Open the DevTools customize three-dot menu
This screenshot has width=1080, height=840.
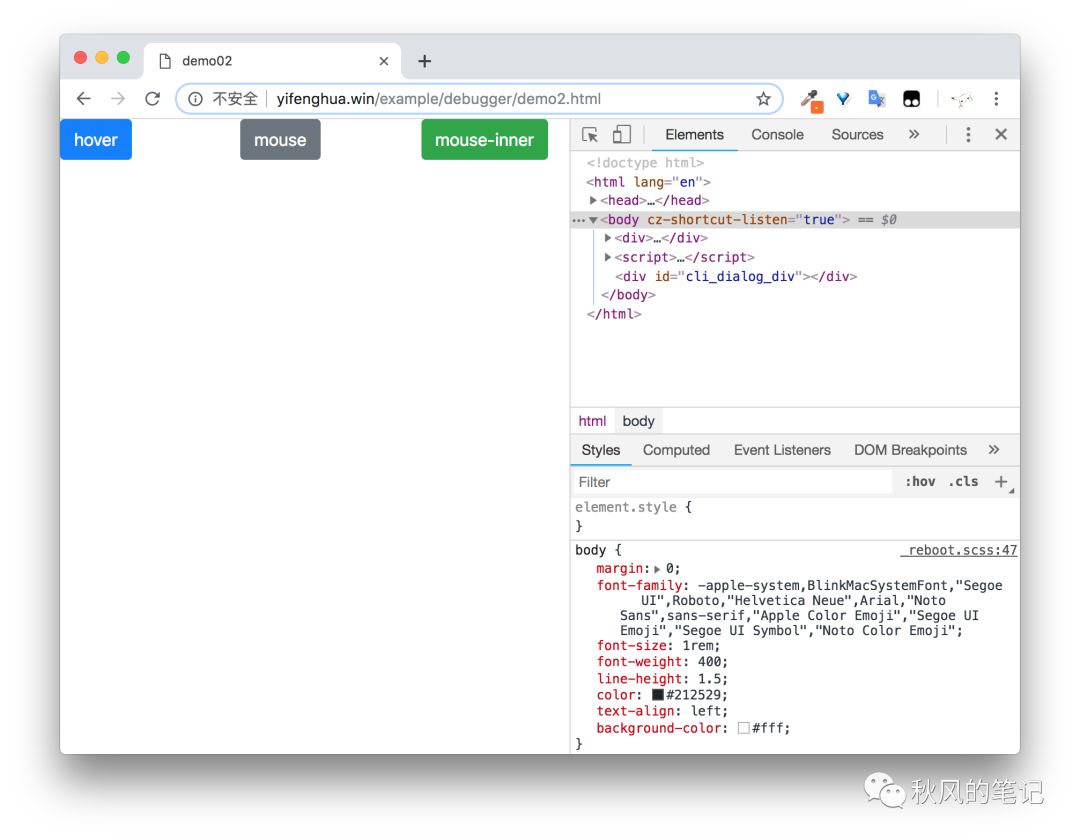coord(968,134)
